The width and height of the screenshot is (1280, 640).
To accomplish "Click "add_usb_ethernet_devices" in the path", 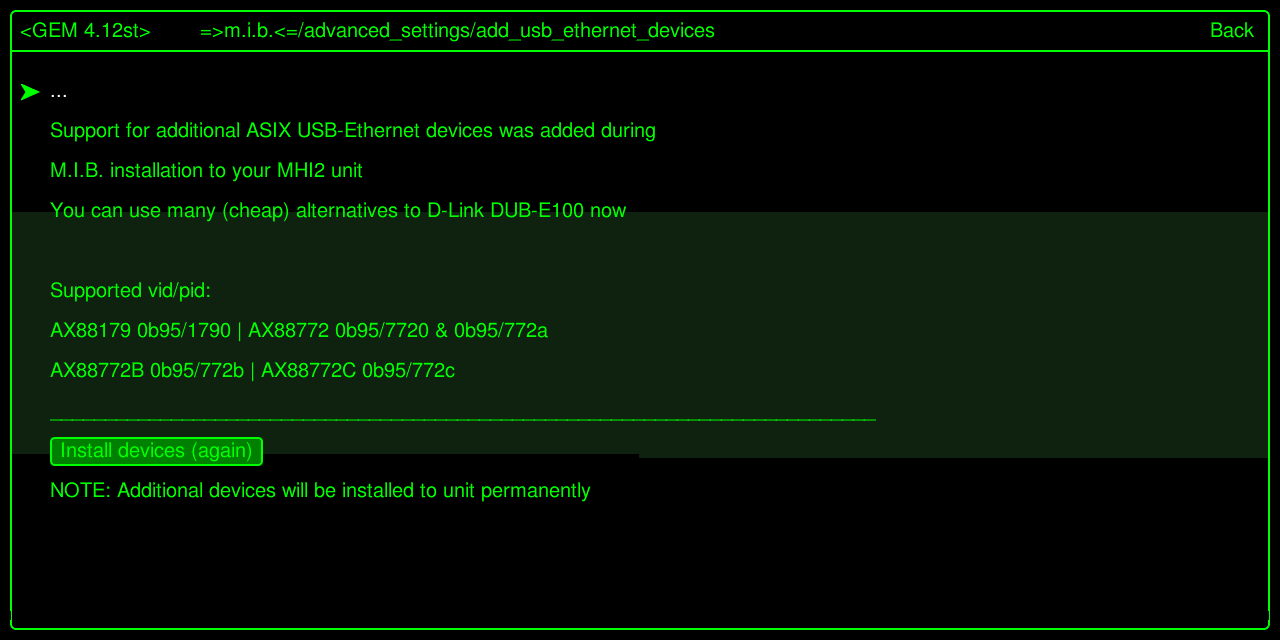I will pos(596,31).
